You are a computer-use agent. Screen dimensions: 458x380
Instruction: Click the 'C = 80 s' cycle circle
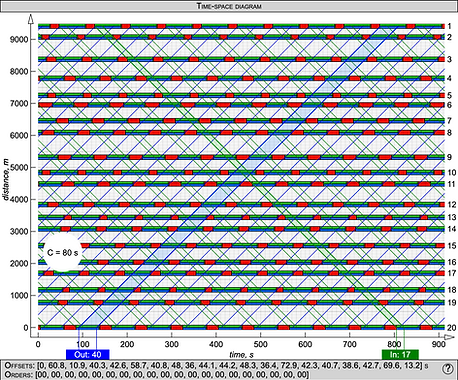(x=63, y=253)
